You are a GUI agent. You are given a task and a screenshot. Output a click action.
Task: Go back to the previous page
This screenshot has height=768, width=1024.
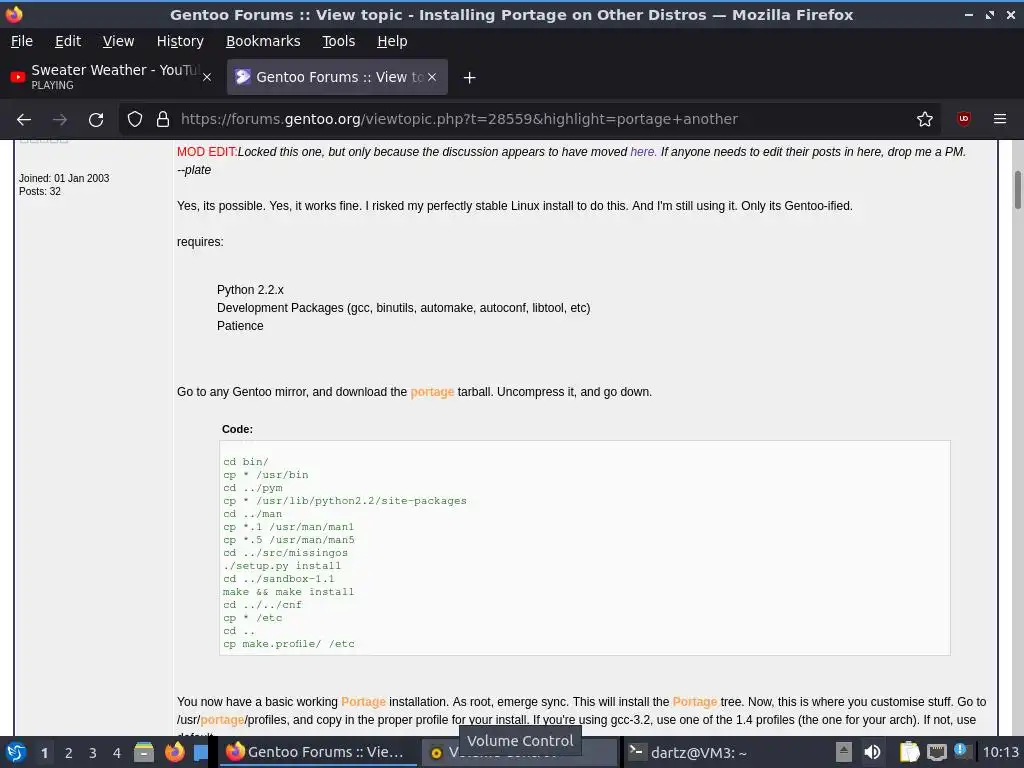[x=24, y=120]
